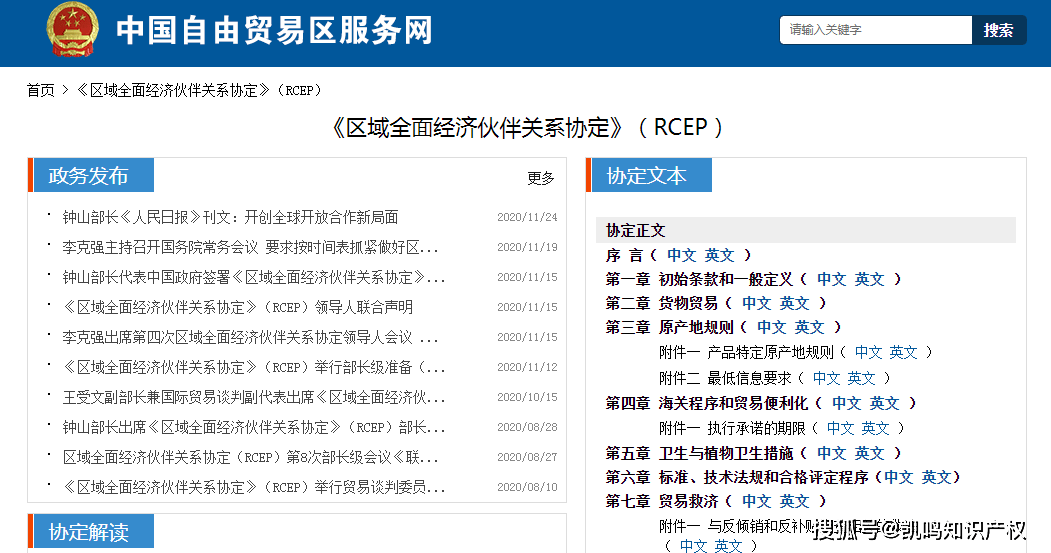Open 第七章 贸易救济 Chinese version

tap(756, 501)
